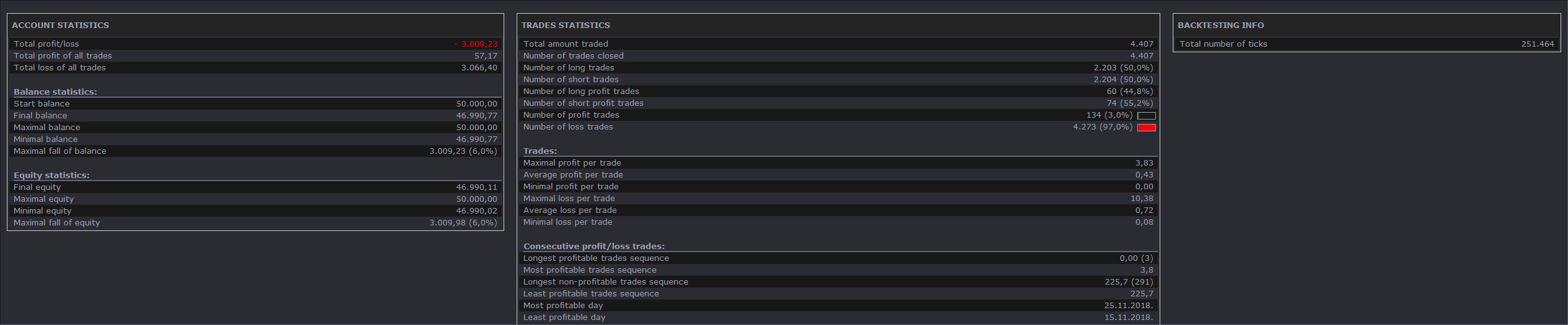Click the Longest non-profitable trades sequence row
Image resolution: width=1568 pixels, height=325 pixels.
(x=838, y=282)
